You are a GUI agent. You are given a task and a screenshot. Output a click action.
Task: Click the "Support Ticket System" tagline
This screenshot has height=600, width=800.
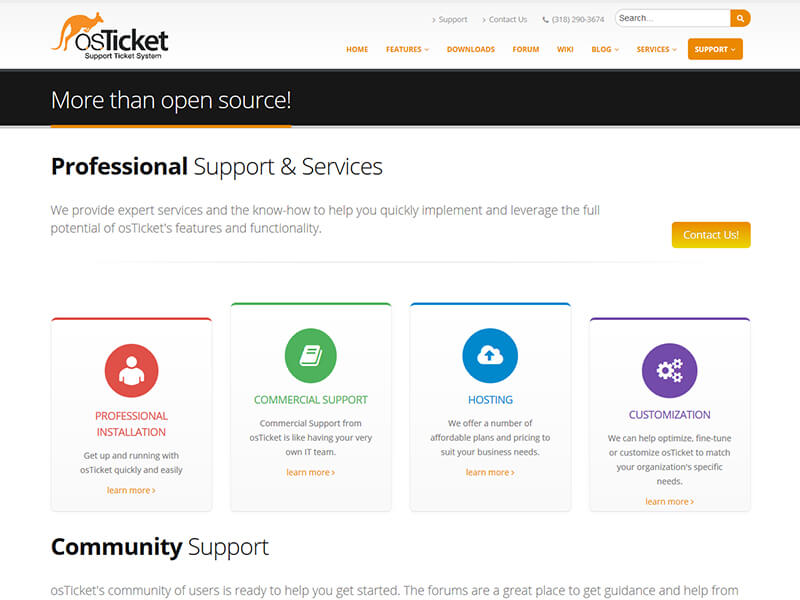[123, 56]
